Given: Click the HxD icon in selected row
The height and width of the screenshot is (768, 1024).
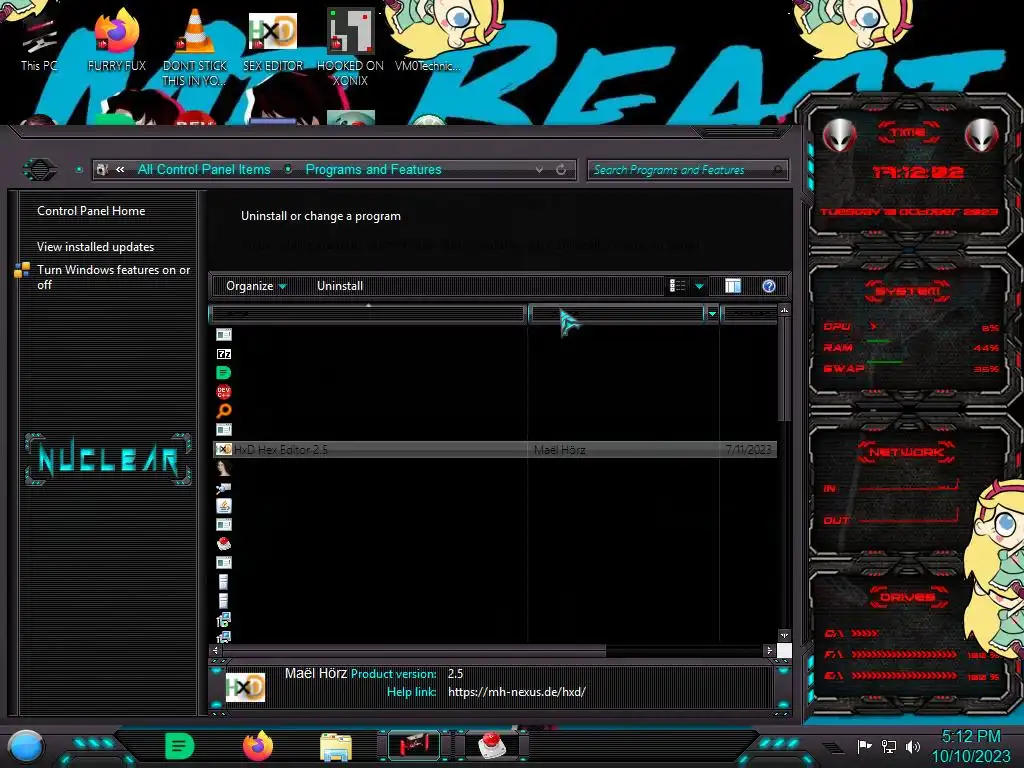Looking at the screenshot, I should point(223,449).
